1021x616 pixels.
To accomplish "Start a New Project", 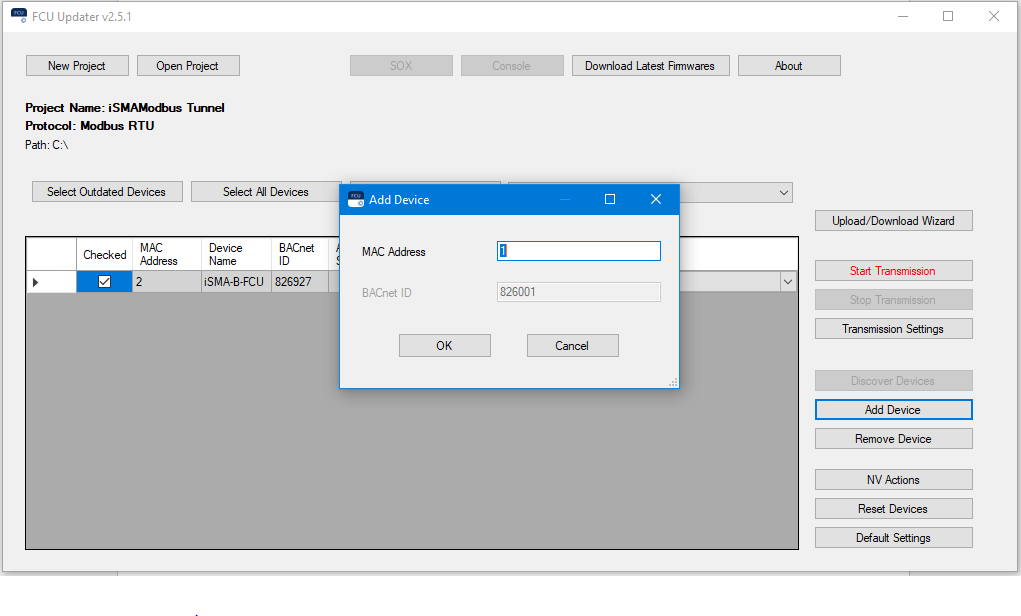I will tap(77, 65).
